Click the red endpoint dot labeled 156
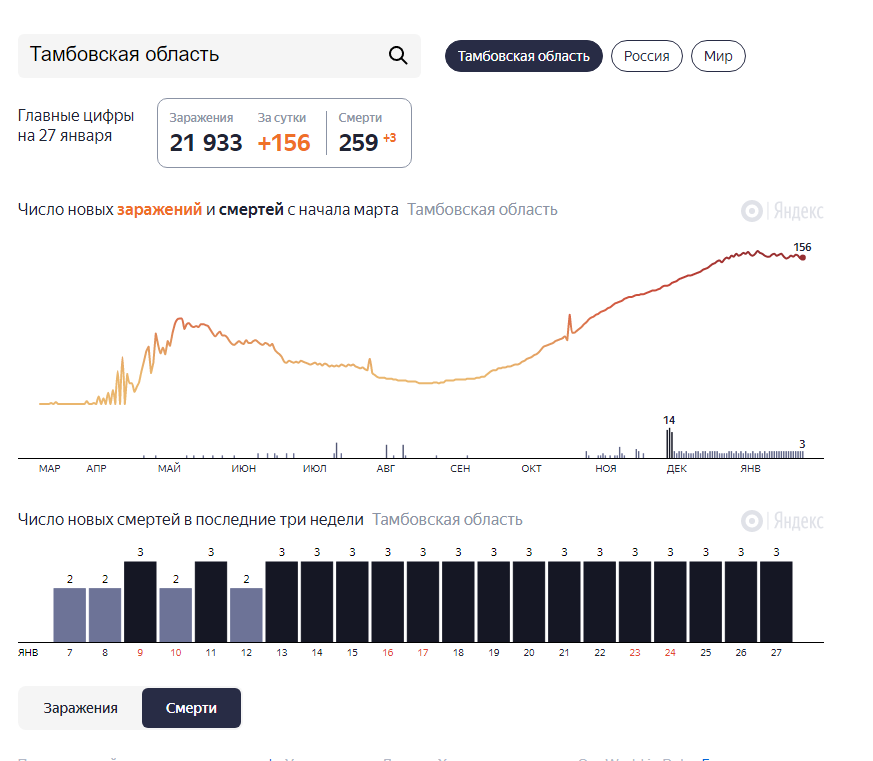Image resolution: width=873 pixels, height=761 pixels. tap(802, 257)
